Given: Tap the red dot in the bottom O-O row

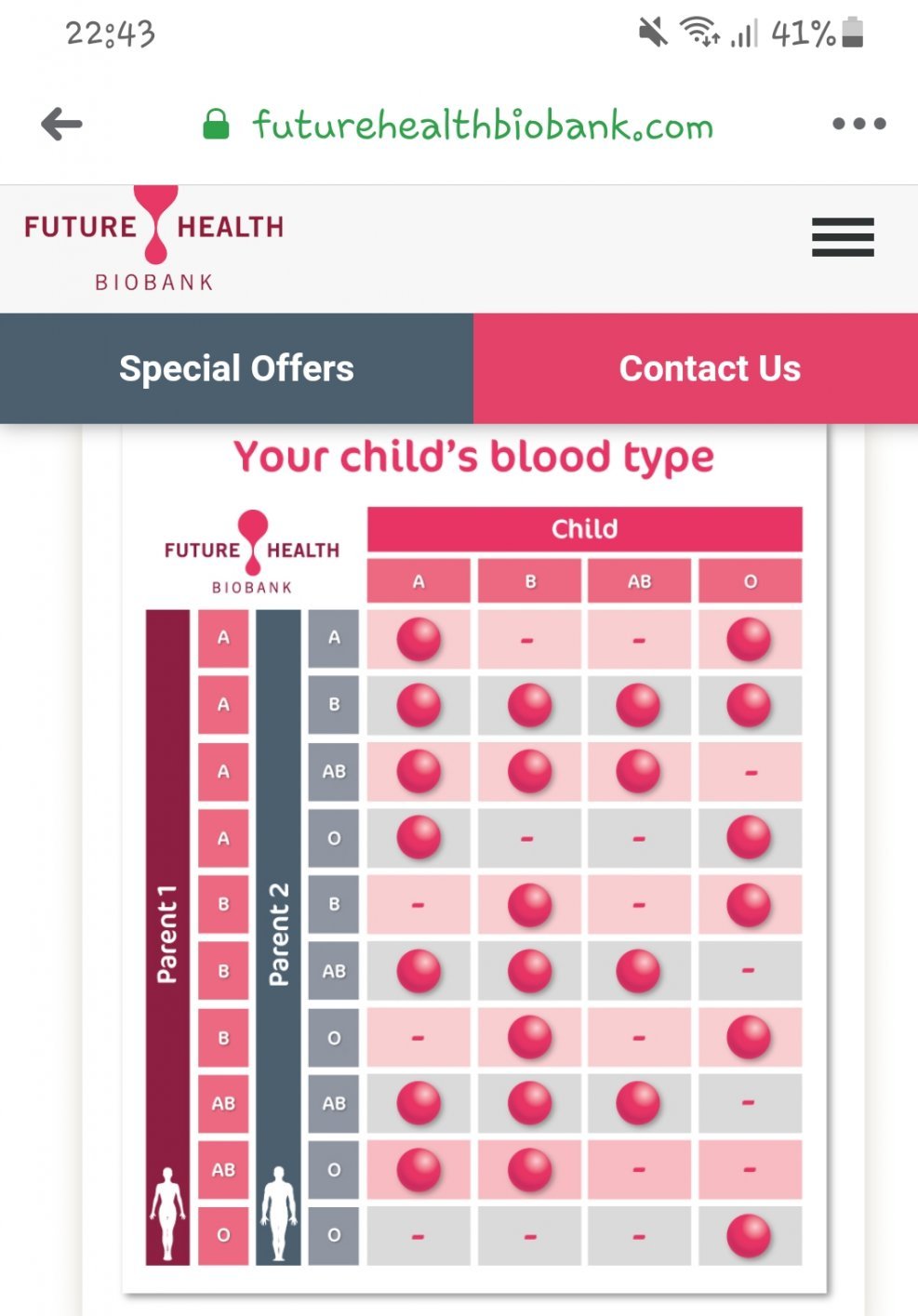Looking at the screenshot, I should click(x=749, y=1236).
